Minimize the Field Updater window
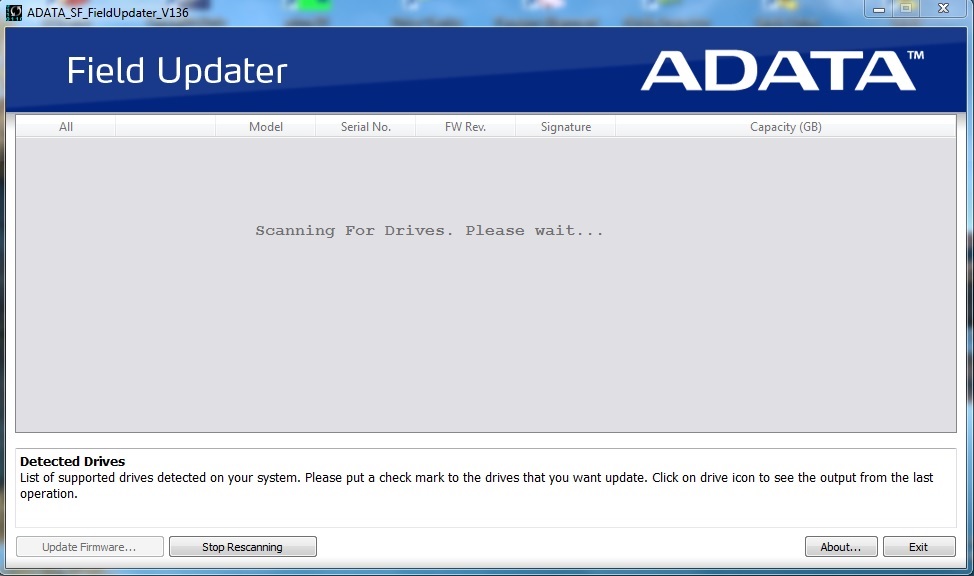The width and height of the screenshot is (974, 576). (878, 9)
